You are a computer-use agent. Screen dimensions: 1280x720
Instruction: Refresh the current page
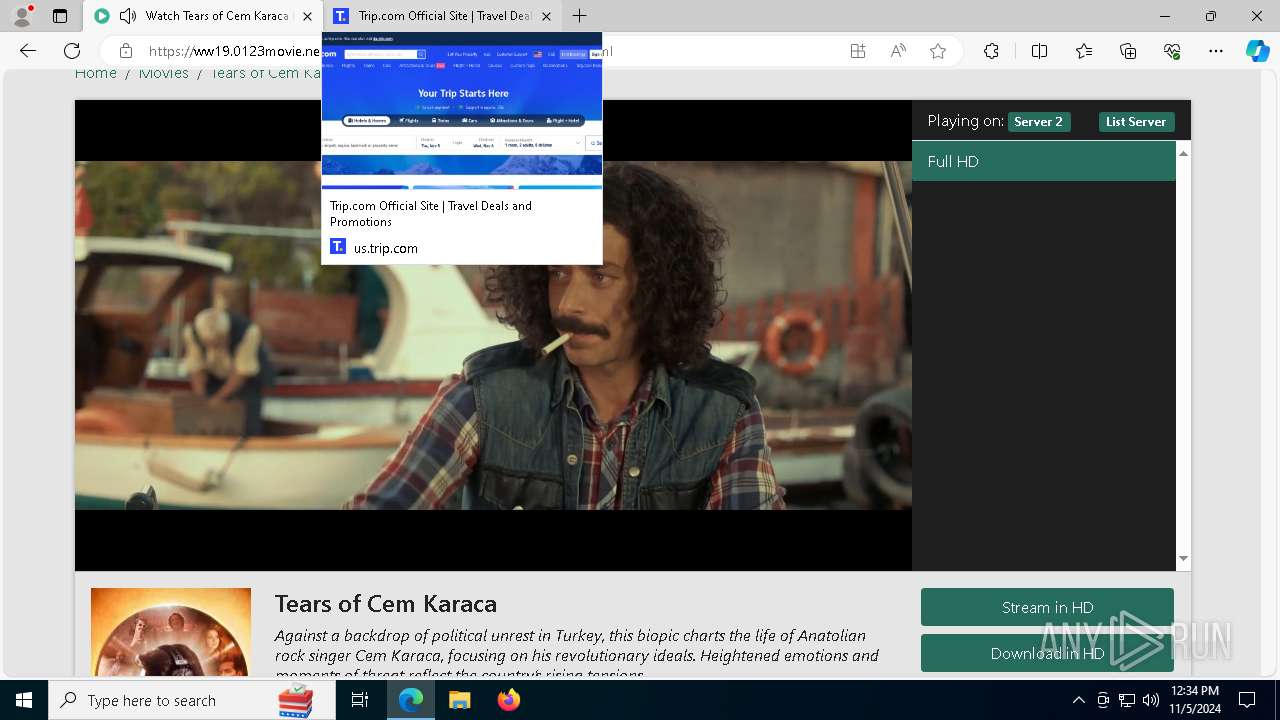[x=72, y=51]
